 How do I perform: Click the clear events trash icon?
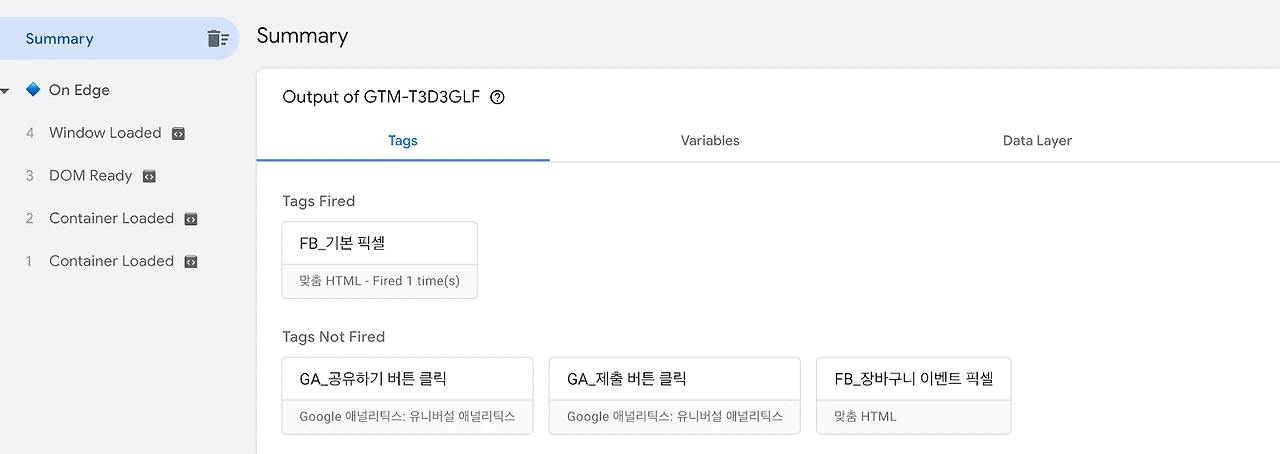[217, 39]
